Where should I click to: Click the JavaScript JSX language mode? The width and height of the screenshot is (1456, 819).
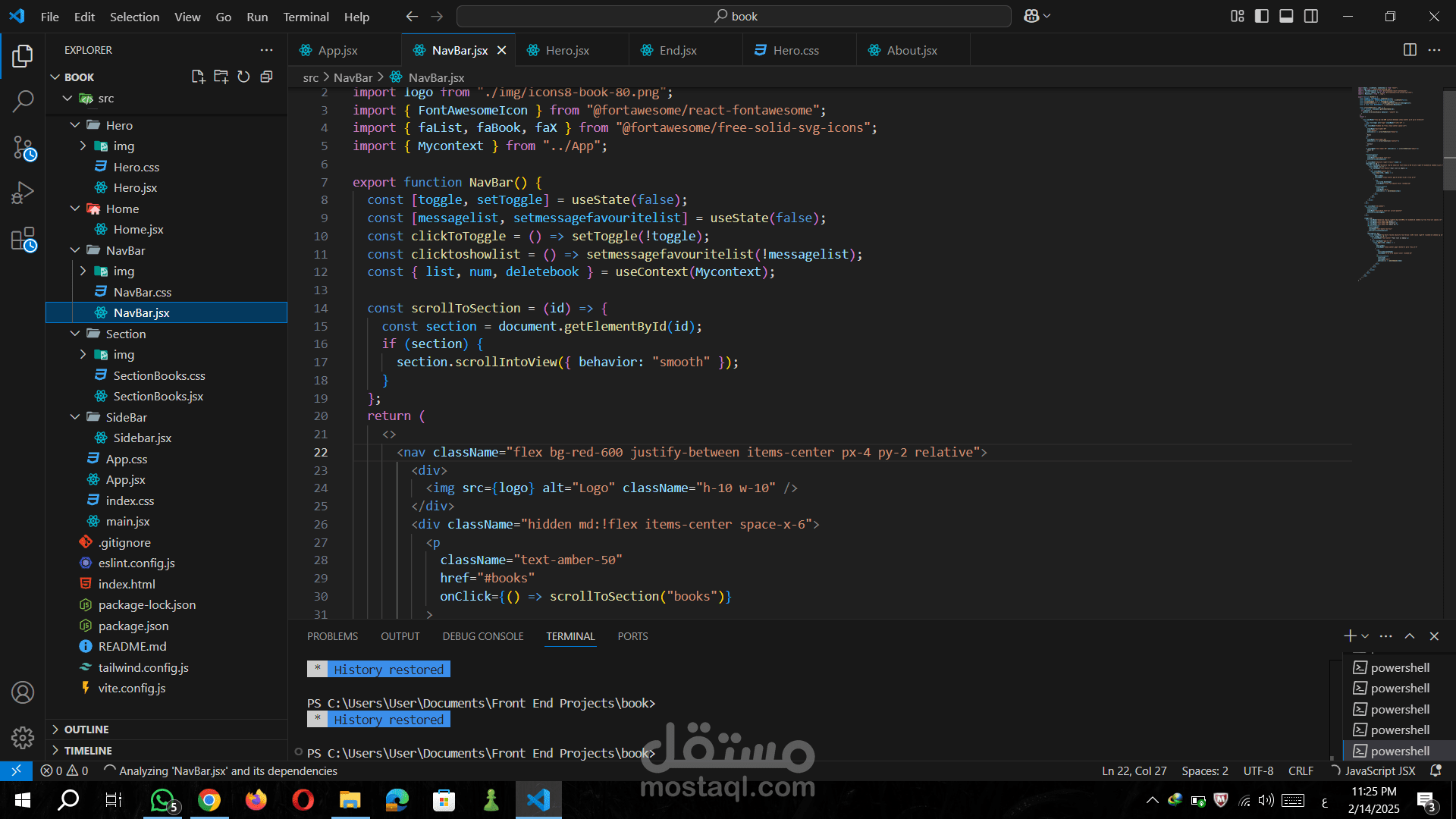1379,770
